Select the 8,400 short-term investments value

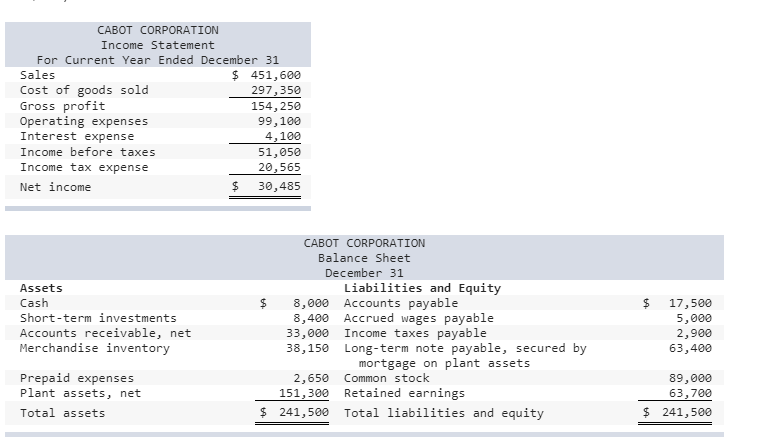point(311,318)
